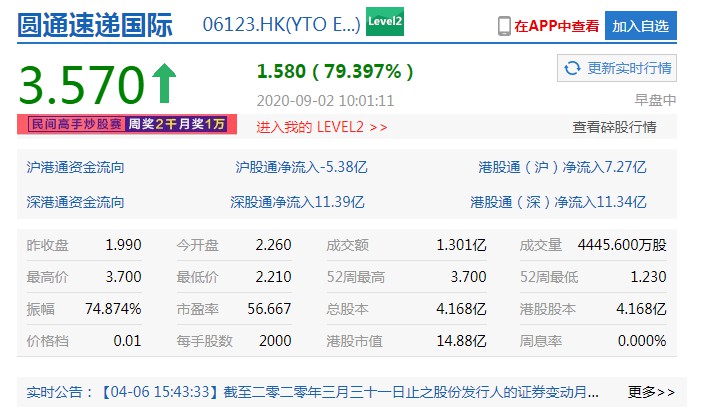Click 深股通净流入11.39亿 link

[297, 202]
